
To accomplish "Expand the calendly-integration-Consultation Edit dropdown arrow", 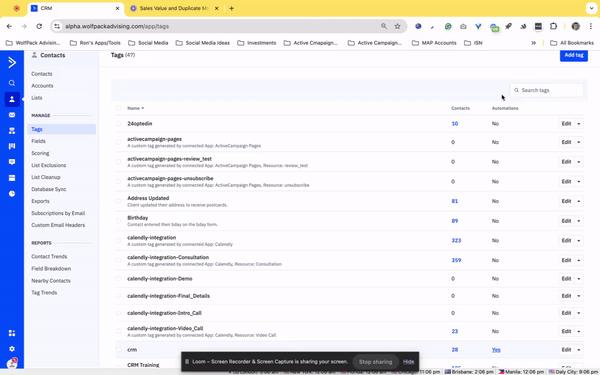I will [x=579, y=260].
